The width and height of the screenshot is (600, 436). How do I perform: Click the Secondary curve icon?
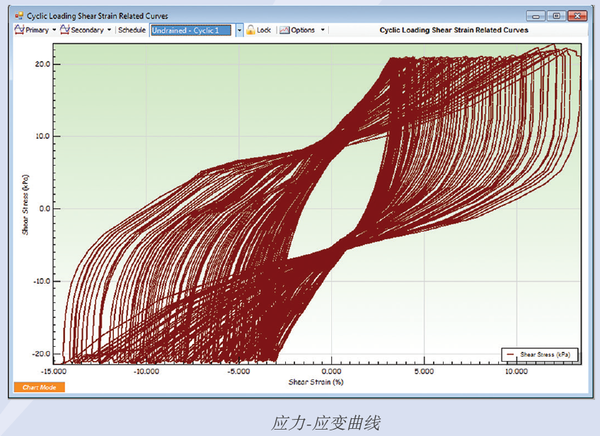[x=65, y=29]
